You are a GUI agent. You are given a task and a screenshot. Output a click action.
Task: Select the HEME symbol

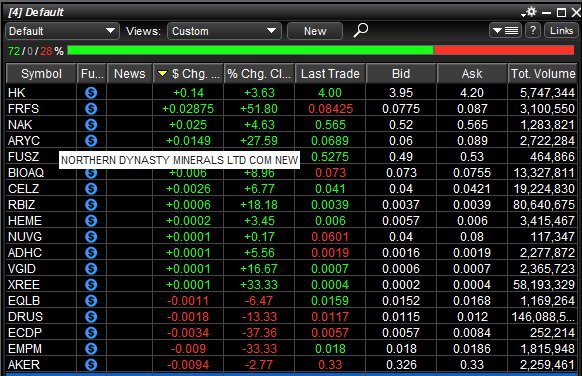25,220
